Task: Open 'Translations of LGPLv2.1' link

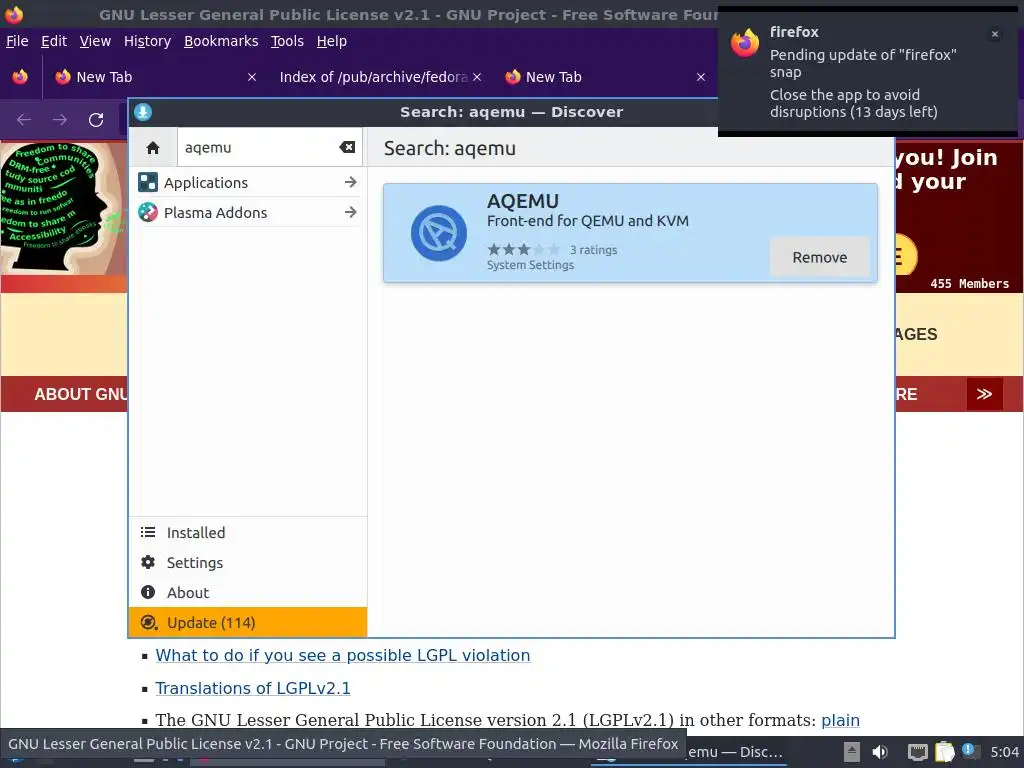Action: point(253,688)
